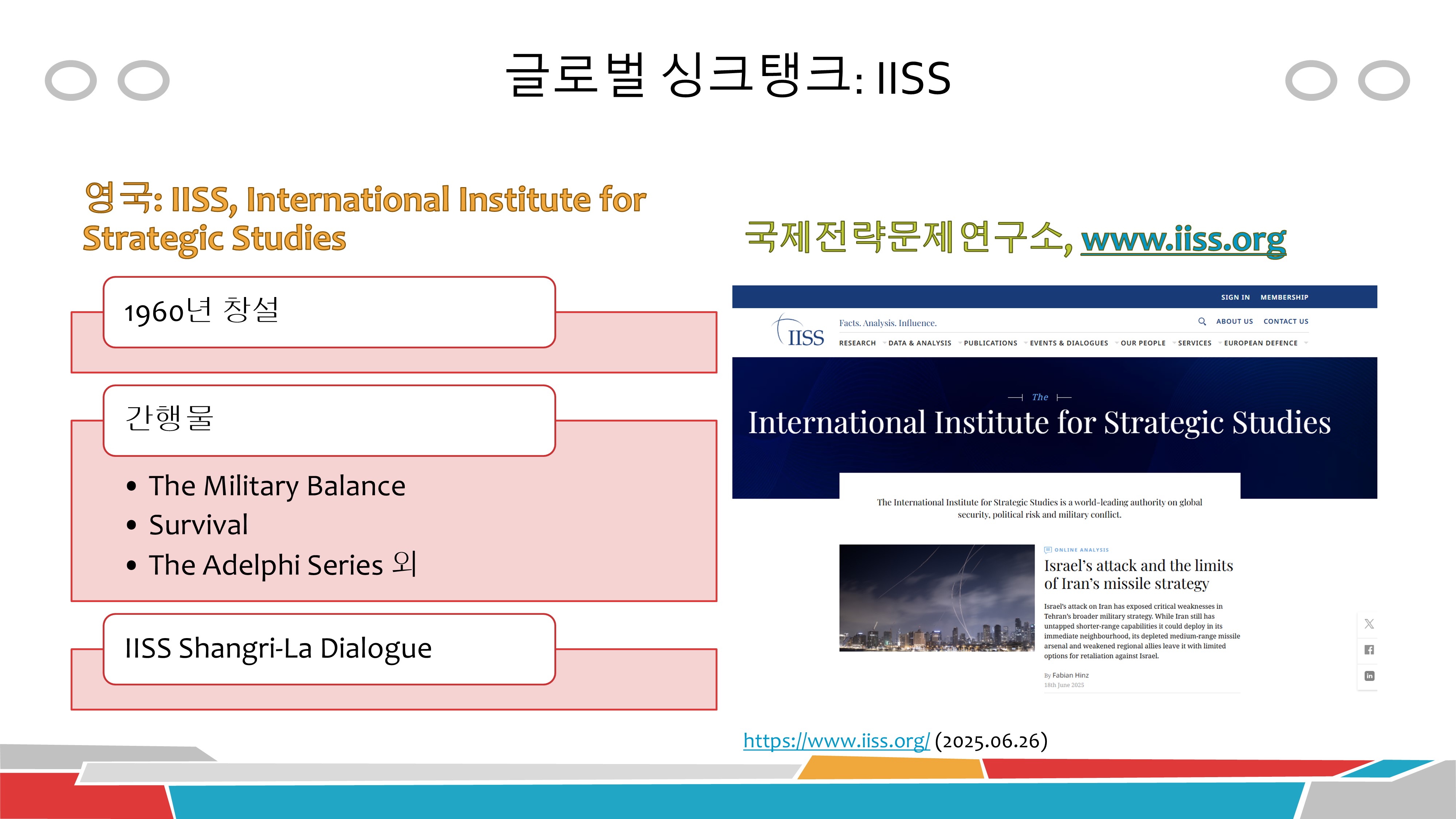This screenshot has height=819, width=1456.
Task: Click the slide title 글로벌 싱크탱크: IISS
Action: [728, 76]
